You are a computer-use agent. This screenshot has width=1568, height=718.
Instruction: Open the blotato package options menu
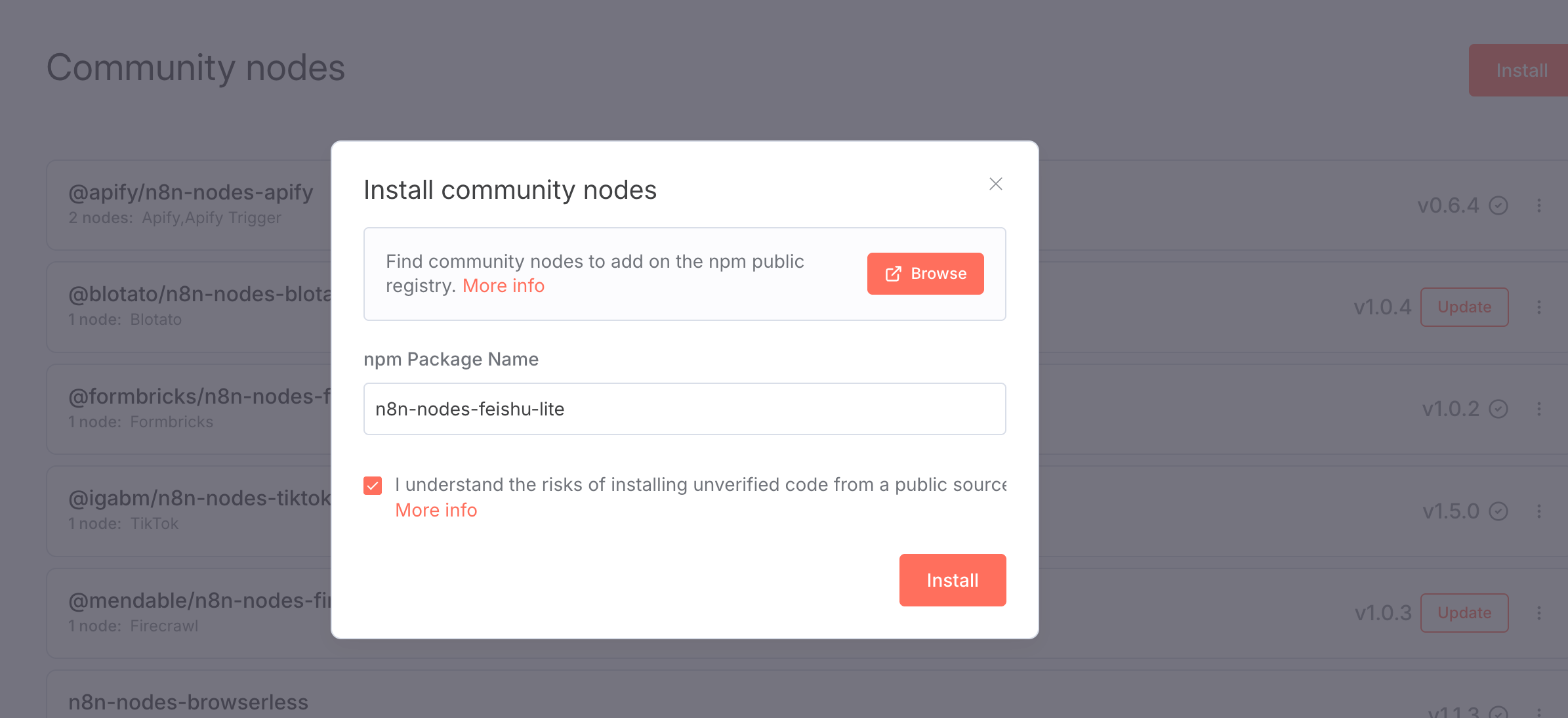pyautogui.click(x=1538, y=307)
